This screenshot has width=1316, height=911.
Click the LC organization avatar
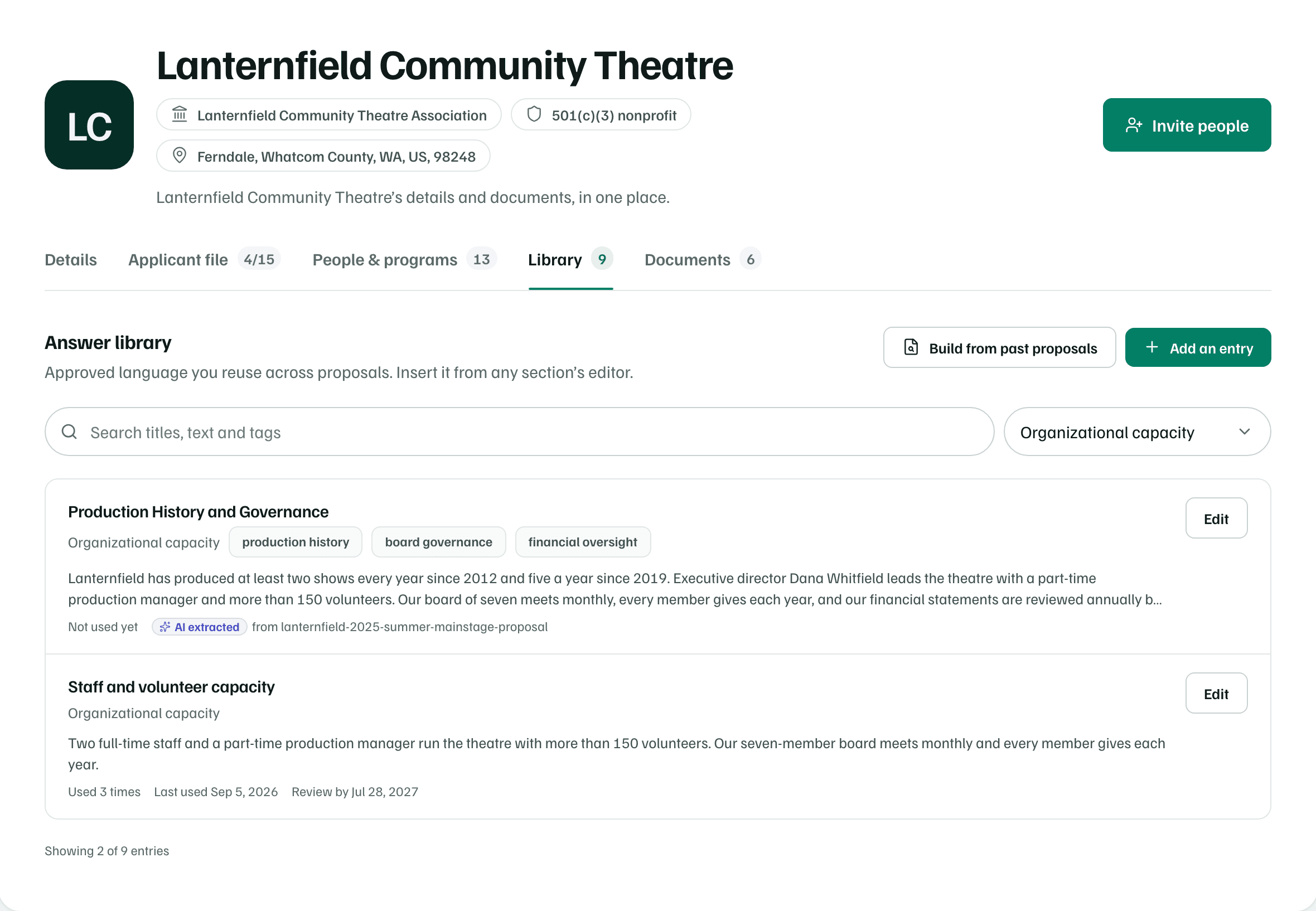[89, 125]
